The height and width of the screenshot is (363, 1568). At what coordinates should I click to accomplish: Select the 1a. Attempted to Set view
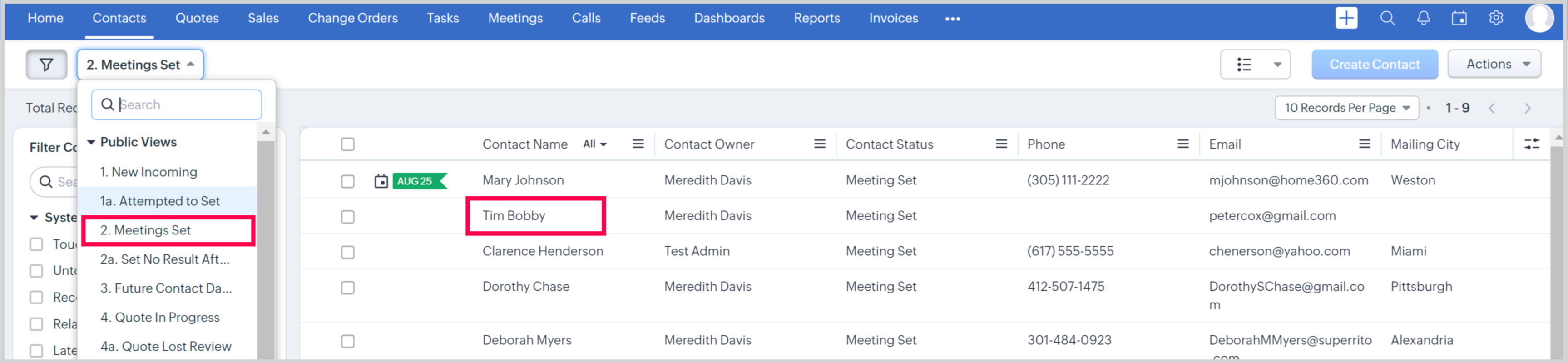(x=159, y=201)
